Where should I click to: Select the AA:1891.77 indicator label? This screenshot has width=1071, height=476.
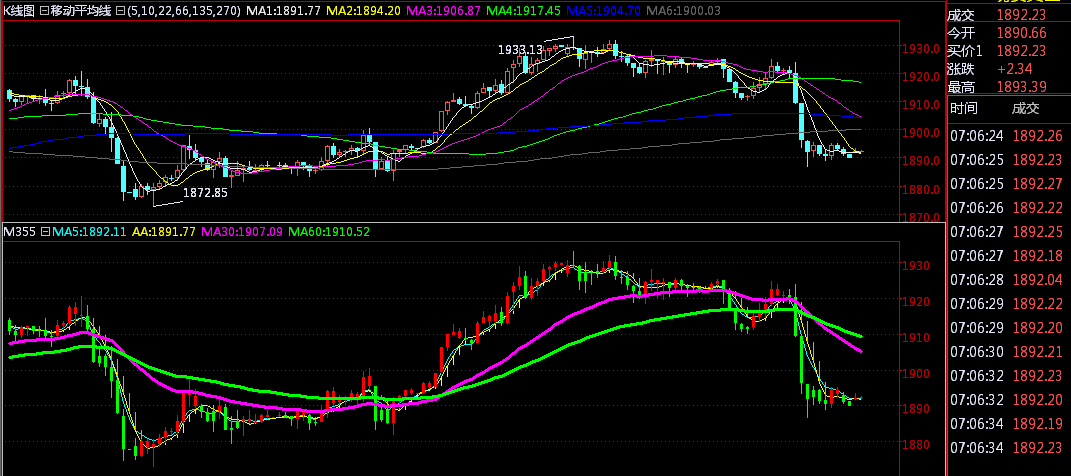pos(162,232)
